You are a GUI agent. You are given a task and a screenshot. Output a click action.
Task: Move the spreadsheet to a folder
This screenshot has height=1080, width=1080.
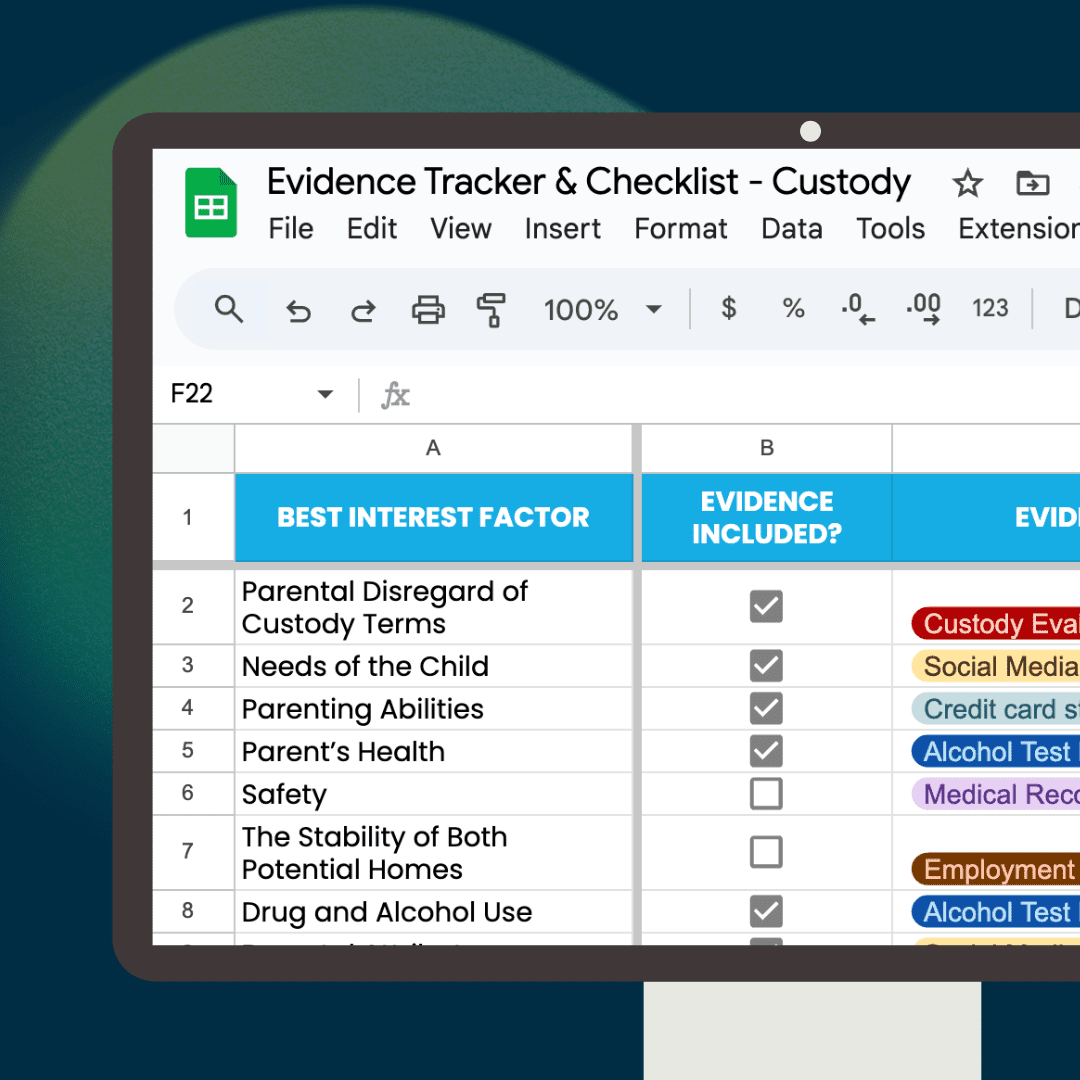1032,184
